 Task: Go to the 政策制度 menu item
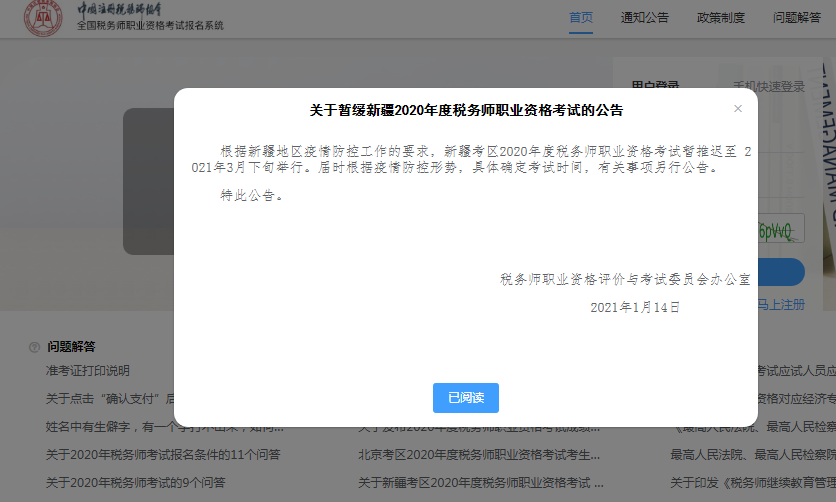pyautogui.click(x=720, y=18)
